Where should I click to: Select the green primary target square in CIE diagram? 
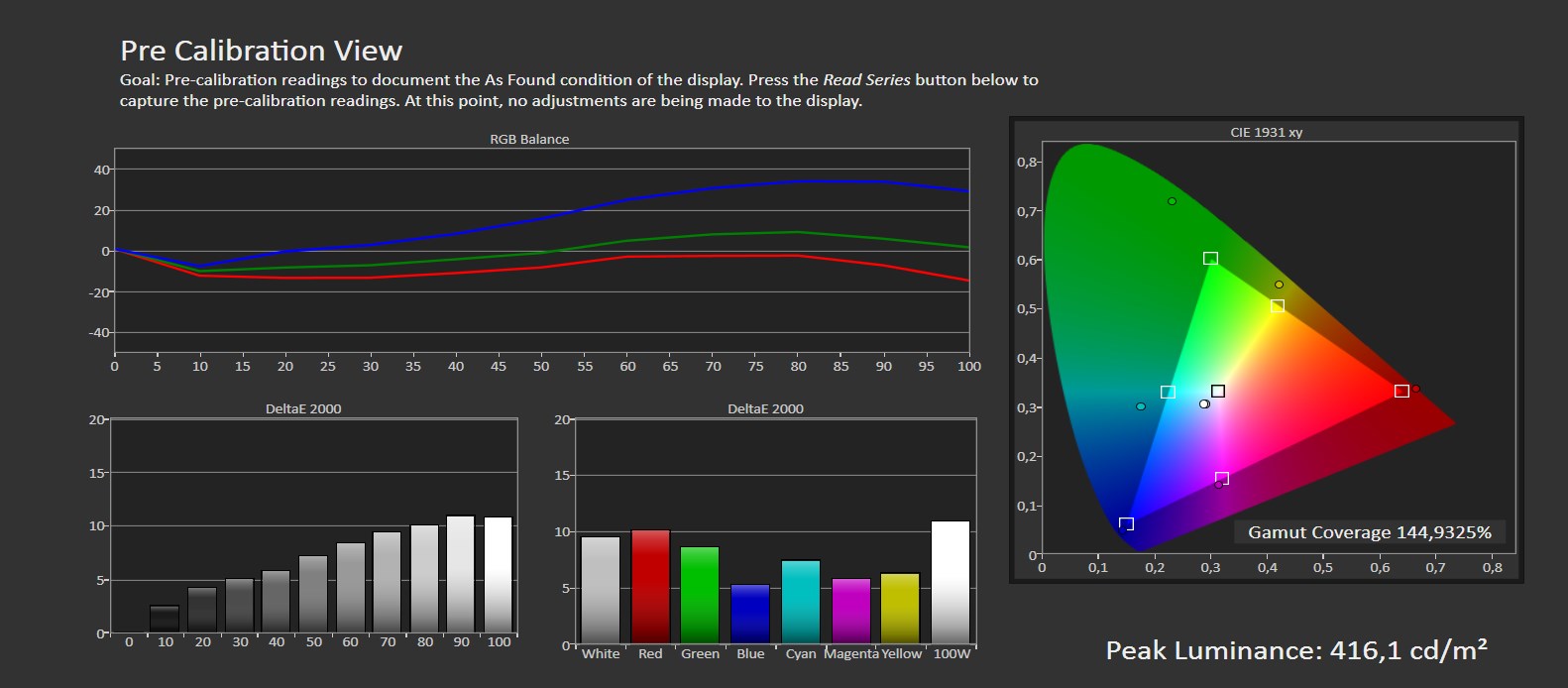click(1210, 259)
